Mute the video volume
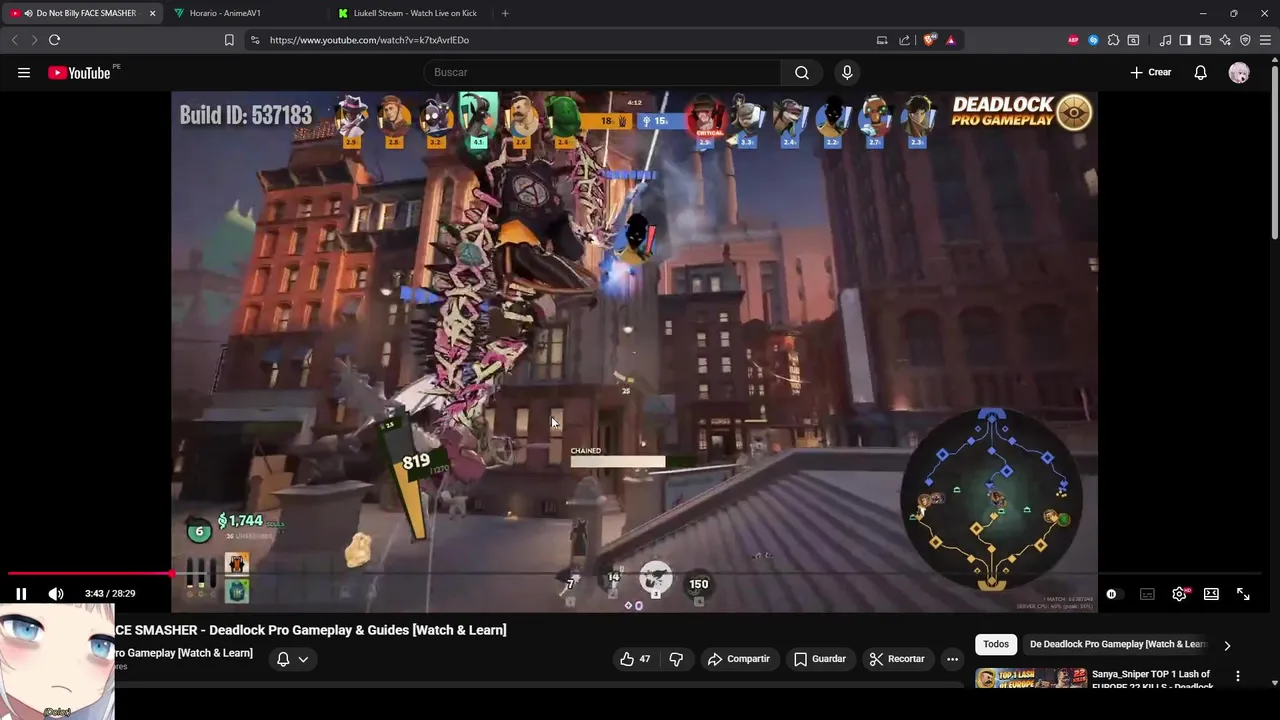 [x=56, y=594]
